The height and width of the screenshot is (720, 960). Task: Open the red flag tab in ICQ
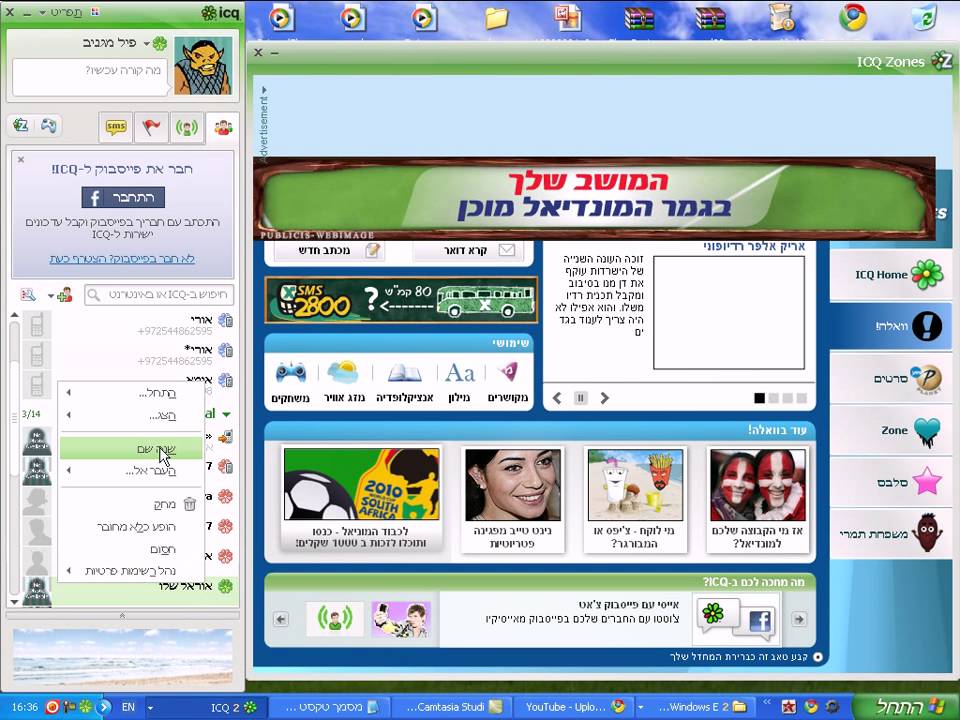[151, 127]
